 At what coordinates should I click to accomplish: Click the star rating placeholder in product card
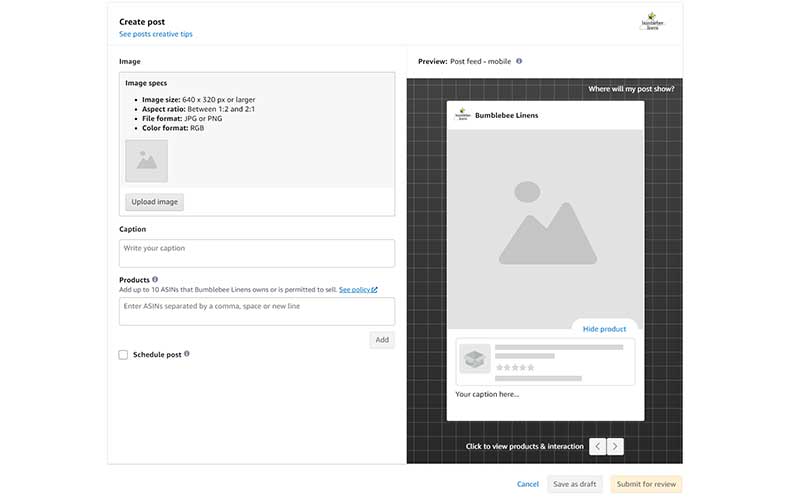pyautogui.click(x=515, y=367)
